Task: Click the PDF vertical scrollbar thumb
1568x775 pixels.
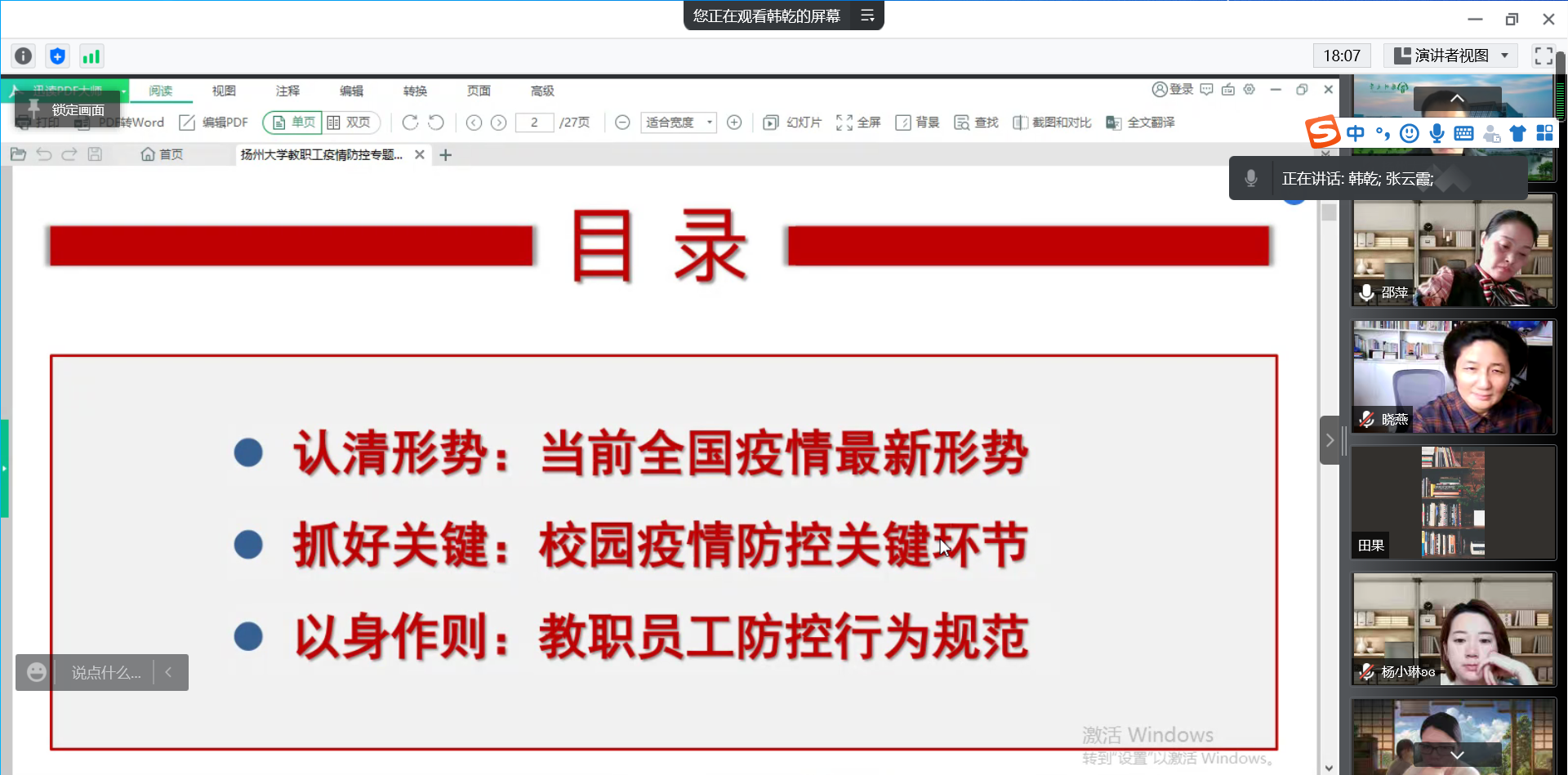Action: pos(1330,212)
